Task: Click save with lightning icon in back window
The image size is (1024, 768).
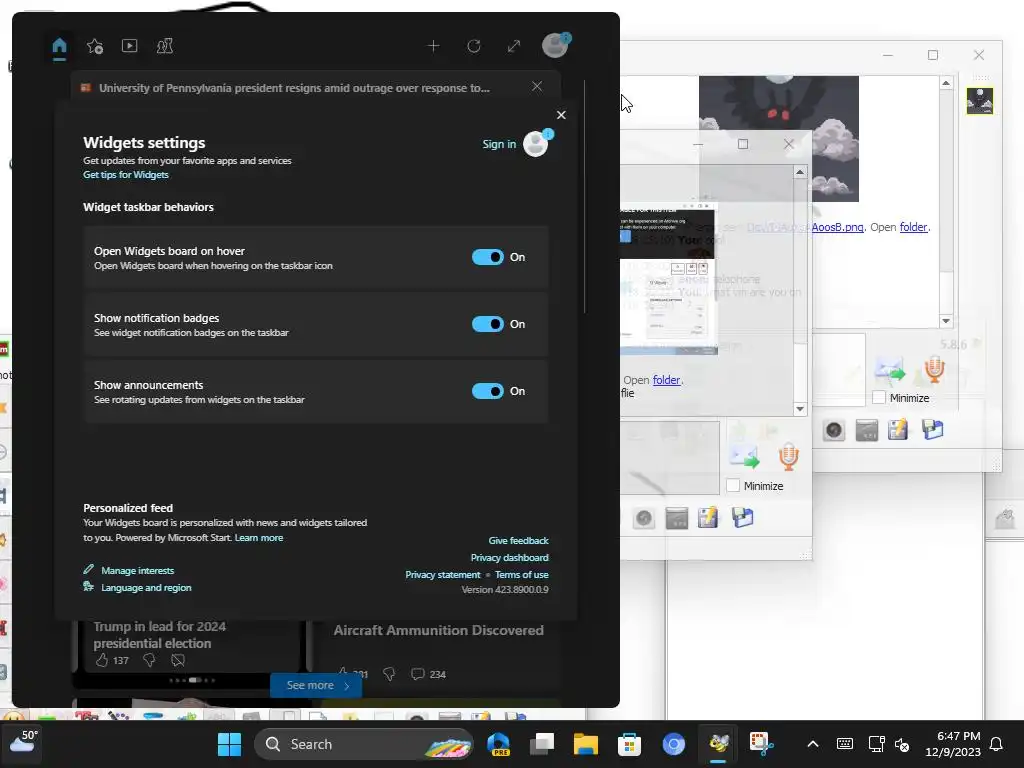Action: [898, 429]
